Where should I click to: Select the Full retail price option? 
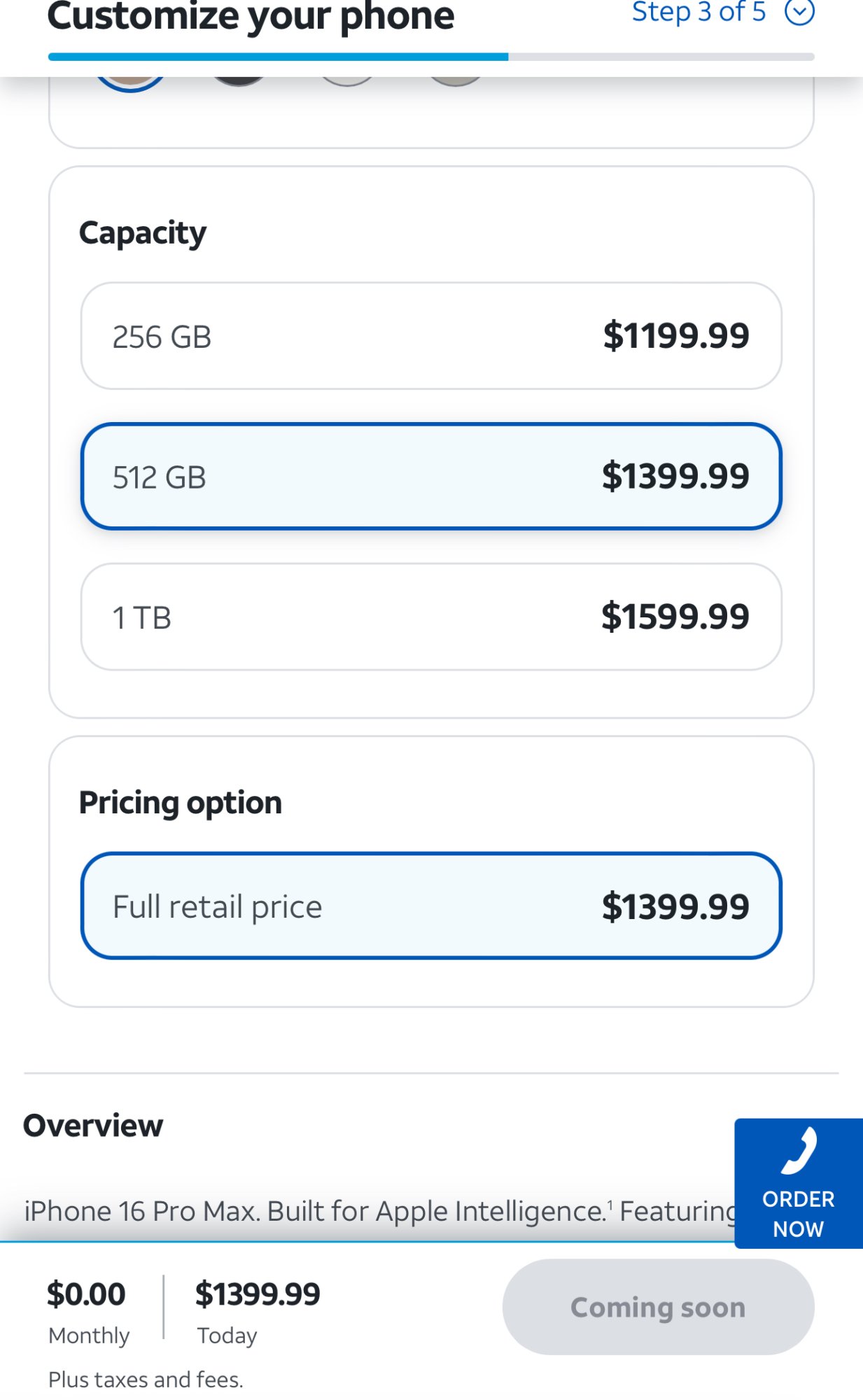click(x=431, y=906)
